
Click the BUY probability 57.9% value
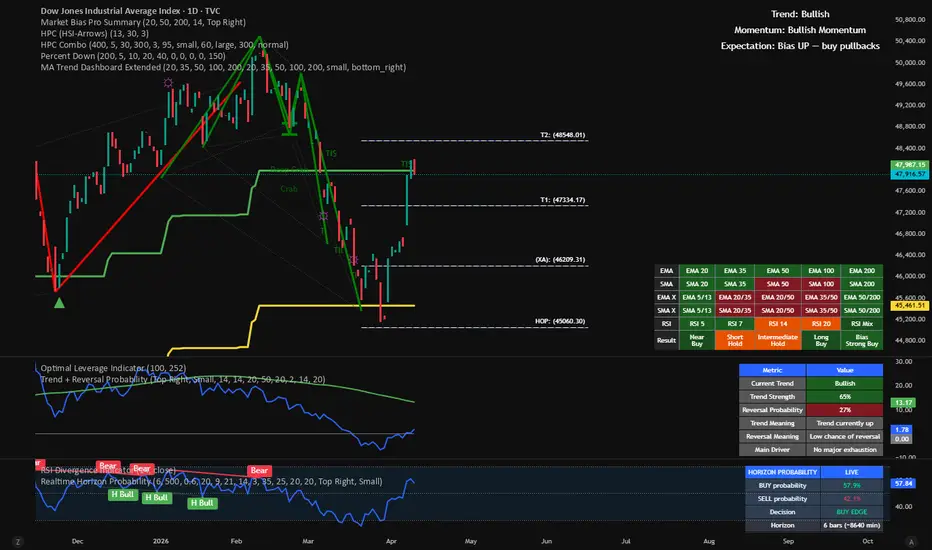[852, 485]
